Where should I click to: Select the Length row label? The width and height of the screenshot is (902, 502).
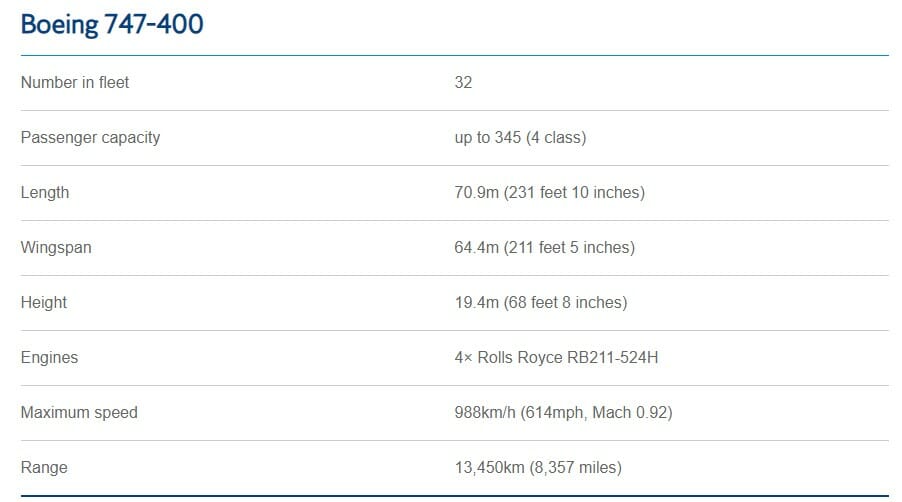[x=45, y=193]
